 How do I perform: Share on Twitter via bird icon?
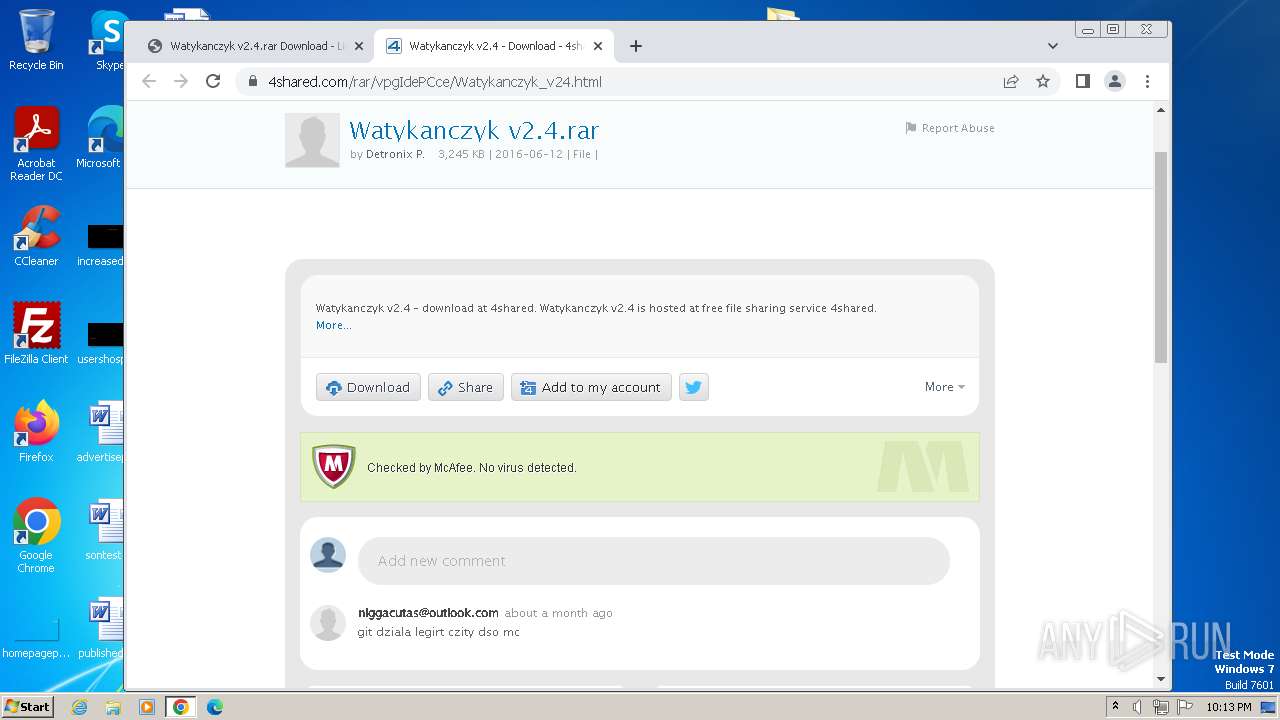click(x=694, y=387)
